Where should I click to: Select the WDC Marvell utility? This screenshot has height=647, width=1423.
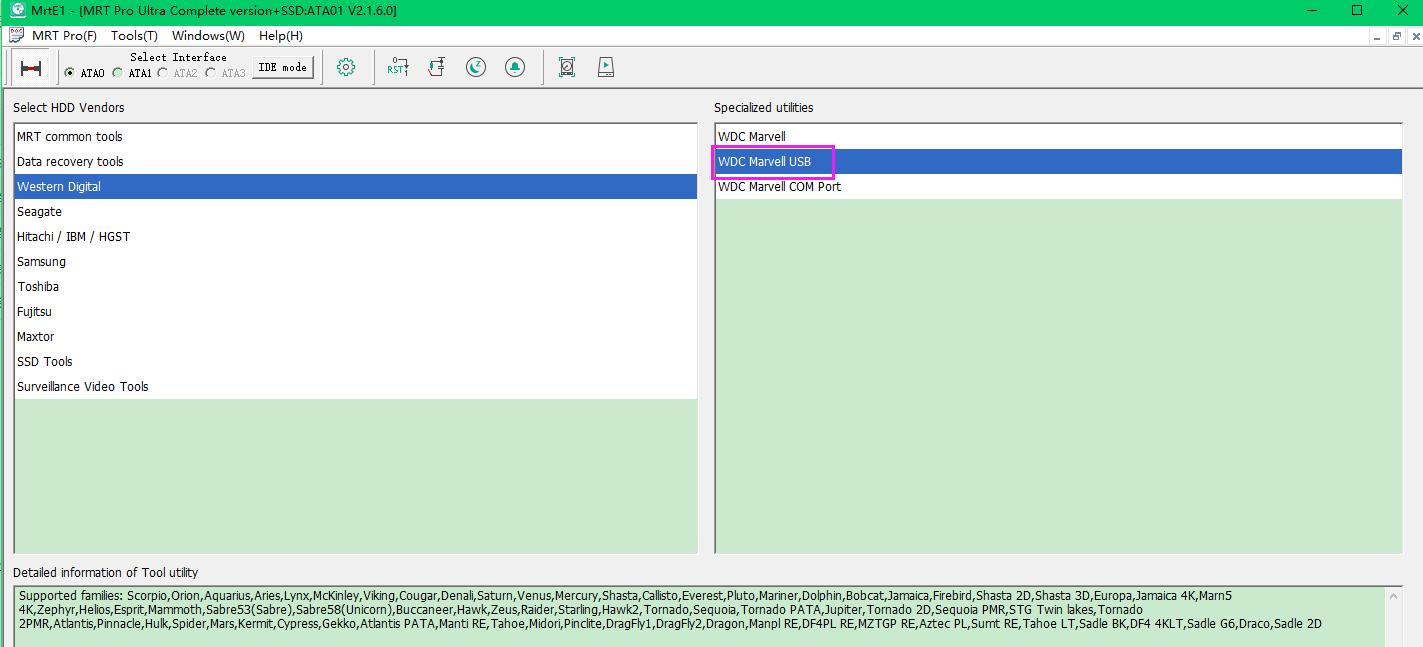pos(1059,137)
